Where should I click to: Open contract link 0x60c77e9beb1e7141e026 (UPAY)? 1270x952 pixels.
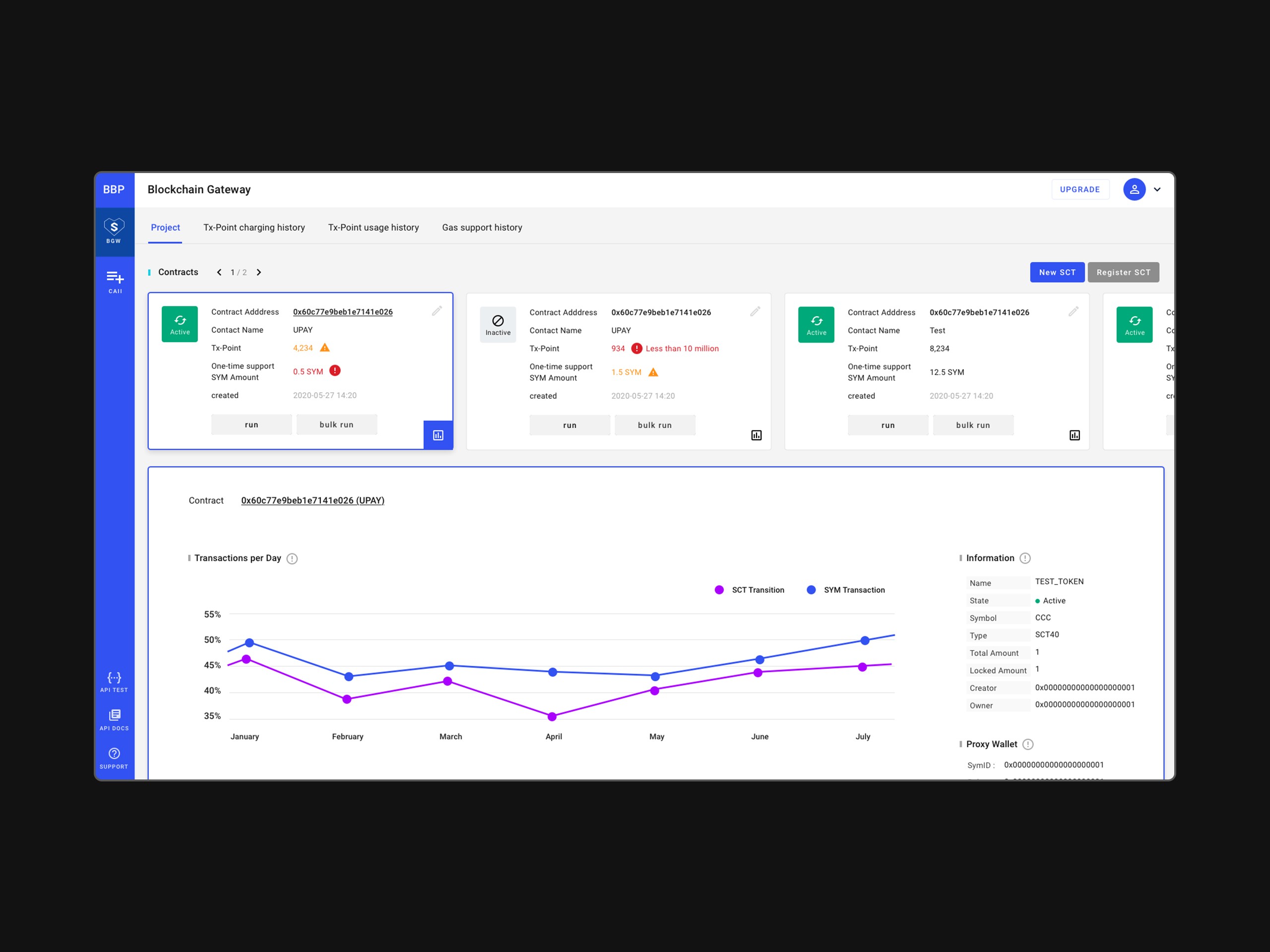313,500
